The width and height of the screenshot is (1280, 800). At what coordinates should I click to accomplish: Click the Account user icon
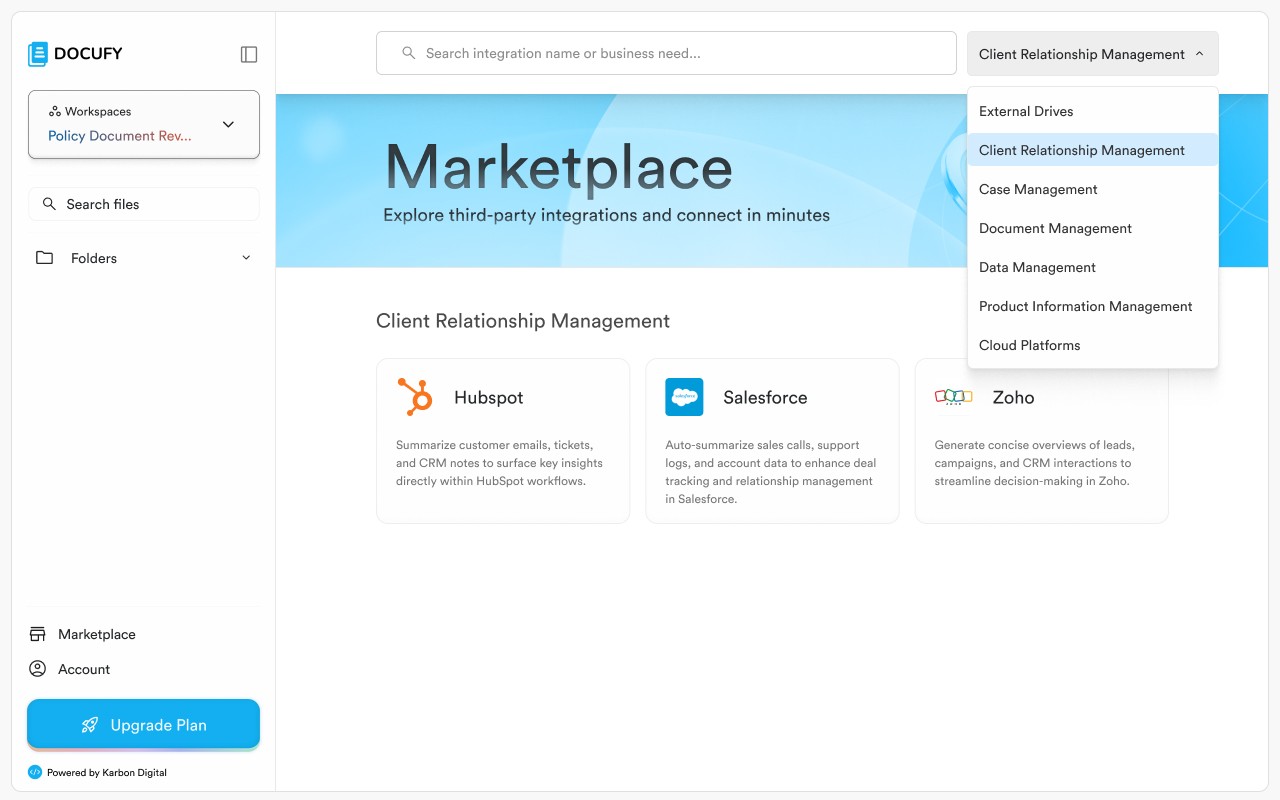point(38,669)
